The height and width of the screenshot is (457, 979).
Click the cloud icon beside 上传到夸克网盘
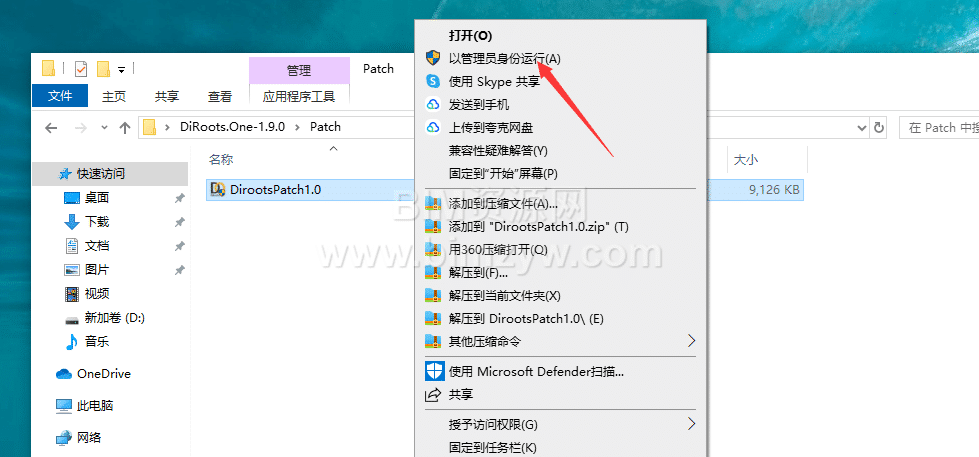433,127
